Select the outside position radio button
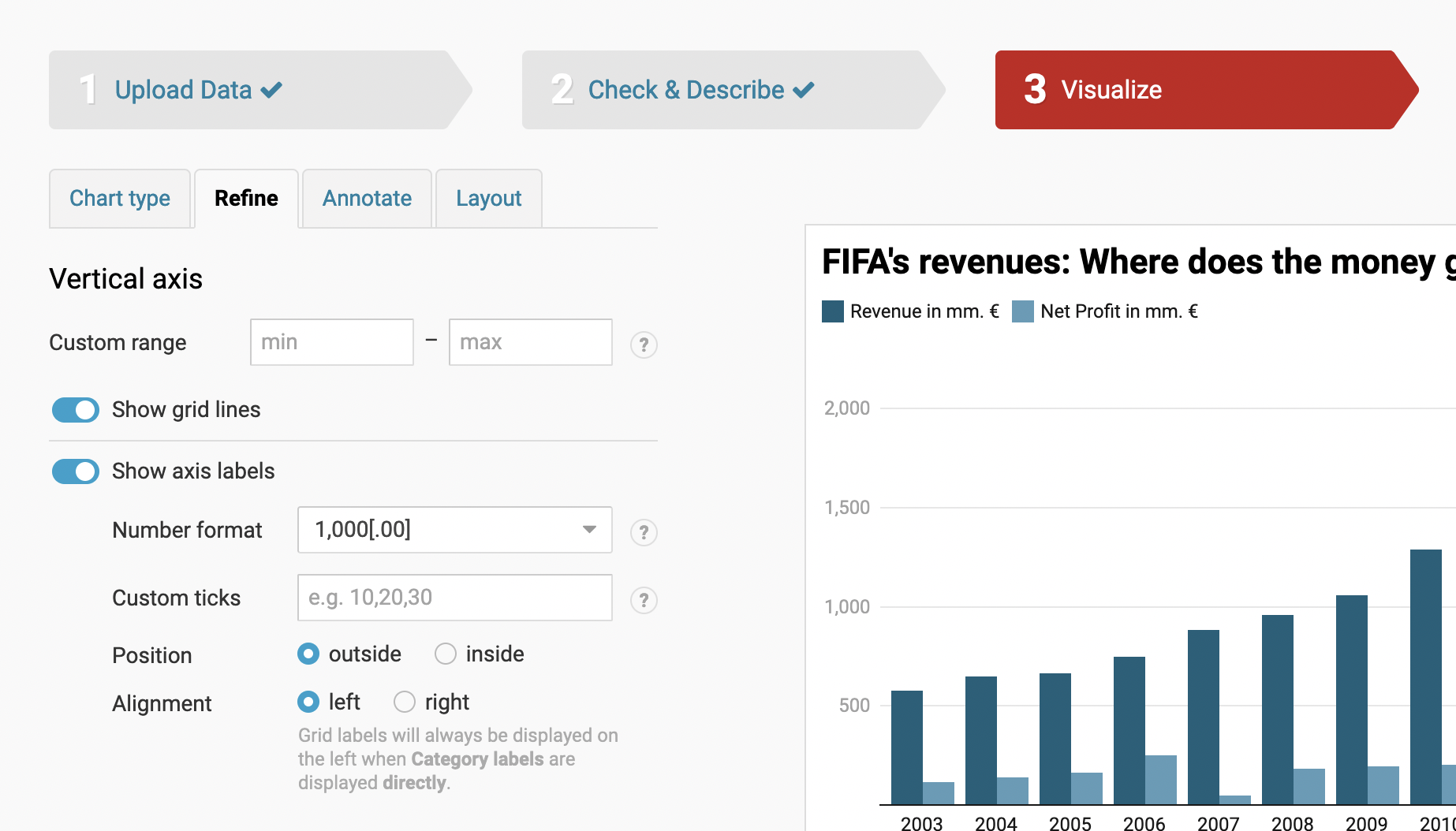 pyautogui.click(x=308, y=654)
